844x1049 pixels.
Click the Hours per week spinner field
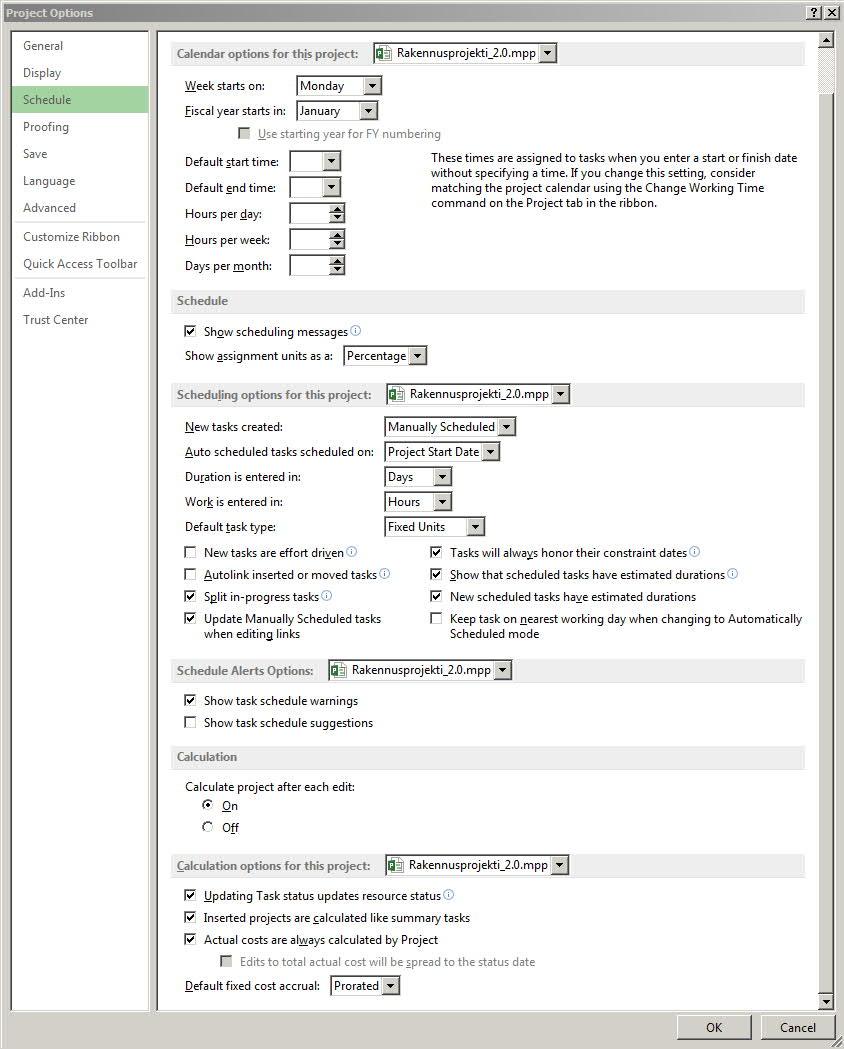pyautogui.click(x=317, y=240)
